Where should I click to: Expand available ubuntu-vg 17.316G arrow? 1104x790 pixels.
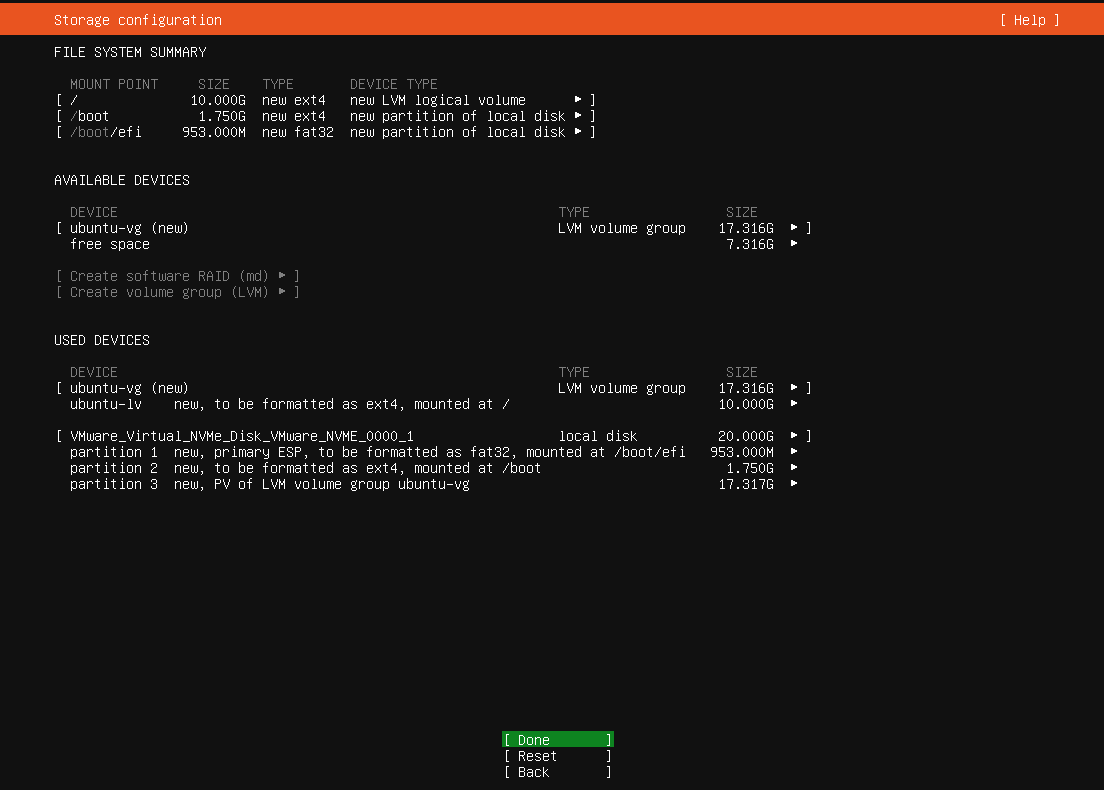(x=794, y=227)
